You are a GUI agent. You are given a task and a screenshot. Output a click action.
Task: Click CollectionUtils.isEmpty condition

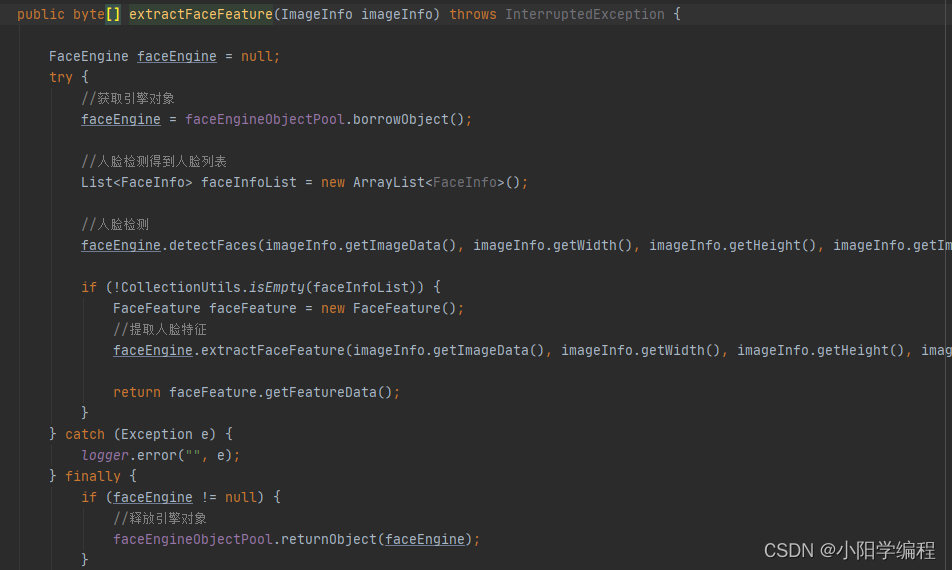click(x=269, y=287)
